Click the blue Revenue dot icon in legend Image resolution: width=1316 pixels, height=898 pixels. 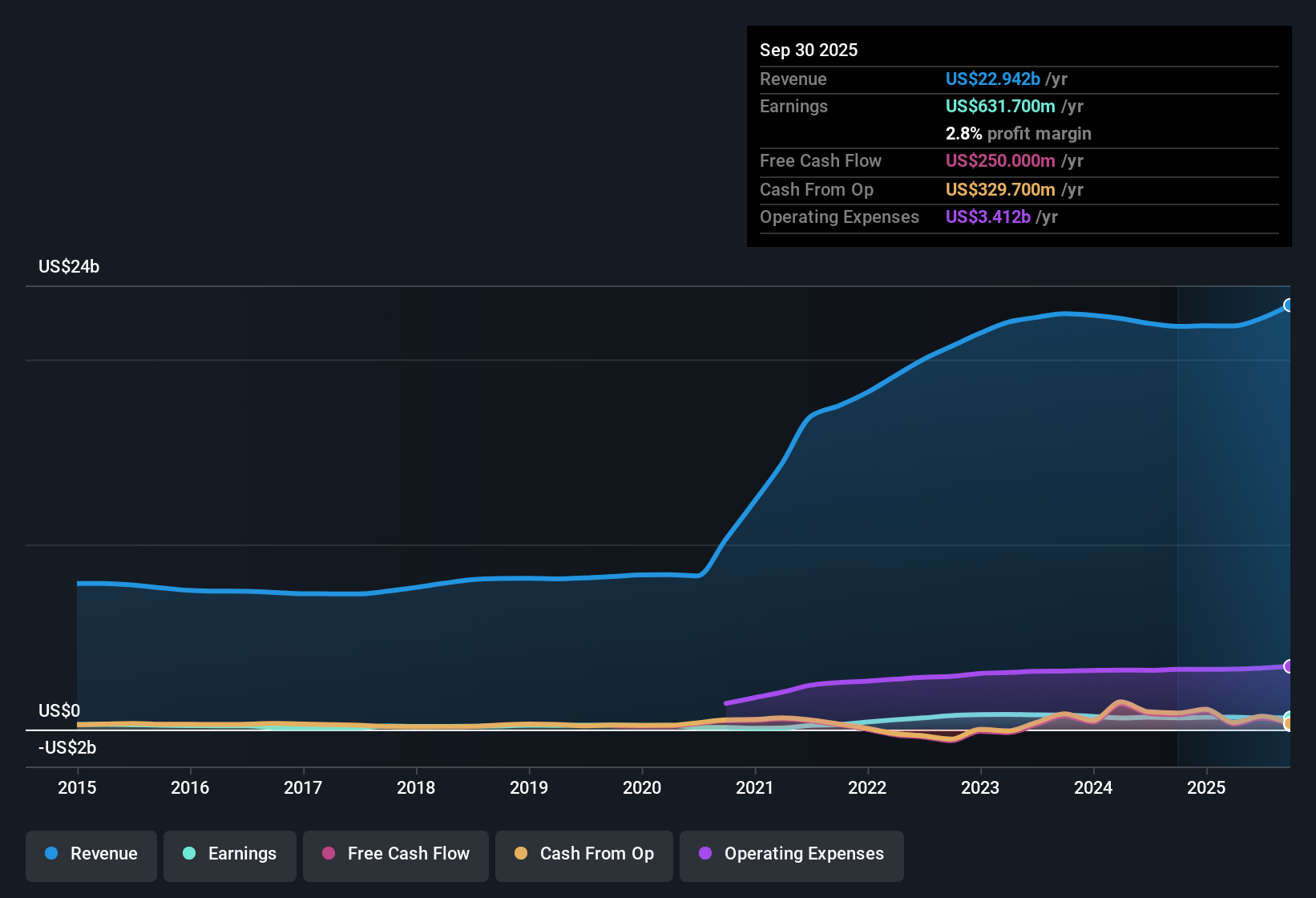tap(51, 854)
